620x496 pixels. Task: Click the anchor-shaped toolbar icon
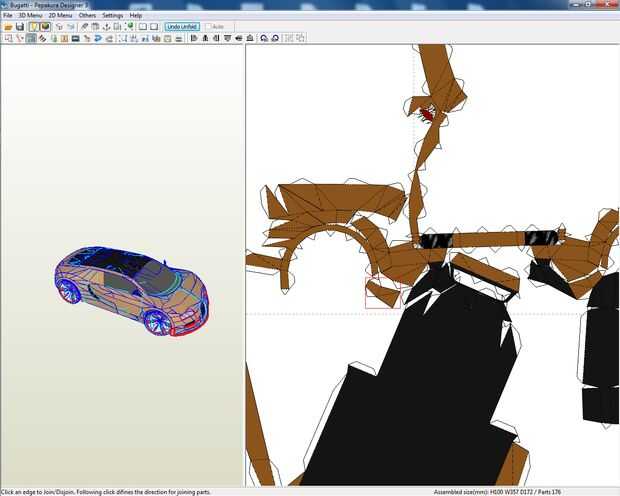click(106, 27)
